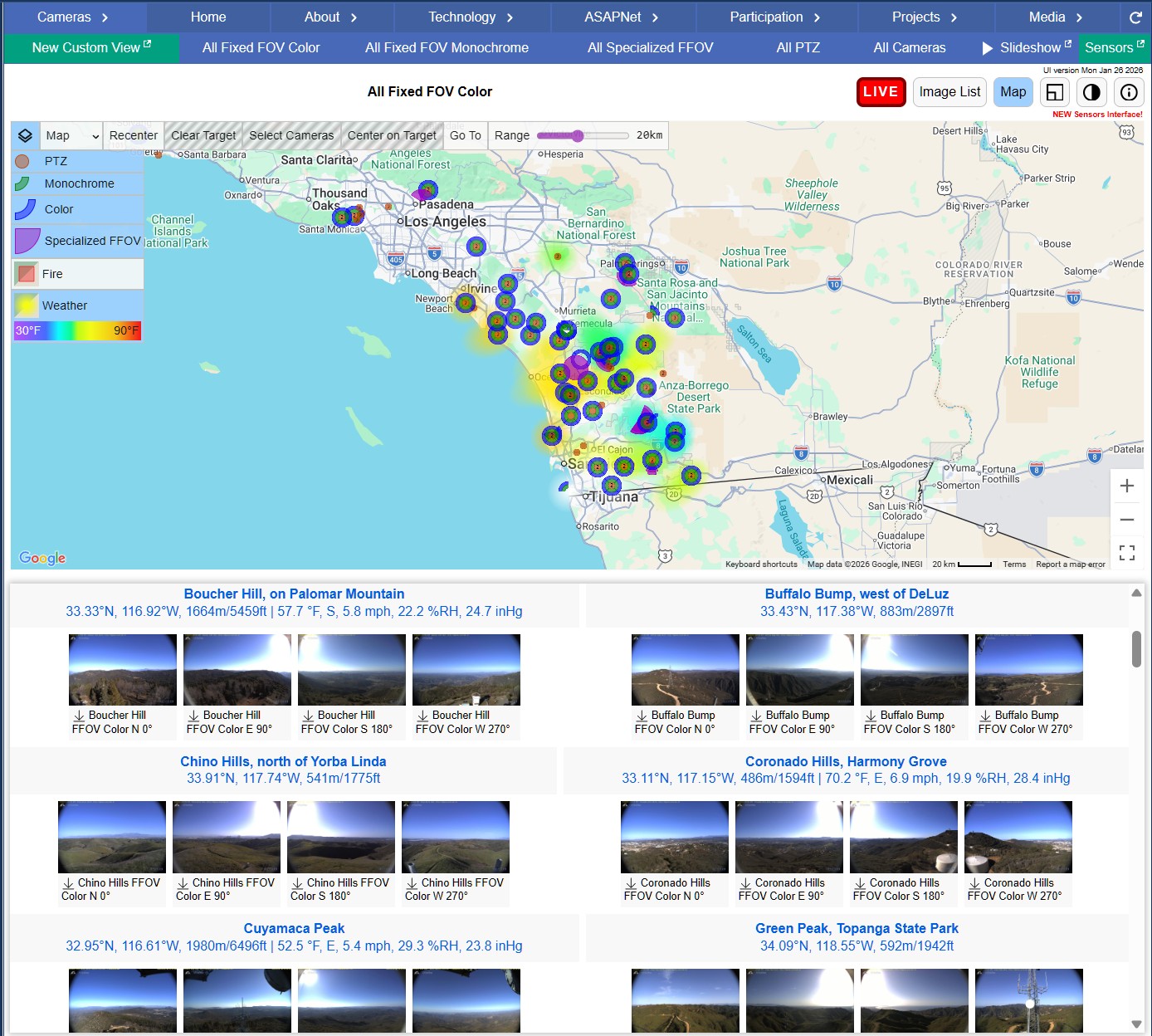The width and height of the screenshot is (1152, 1036).
Task: Click the page reload icon in top bar
Action: [1135, 17]
